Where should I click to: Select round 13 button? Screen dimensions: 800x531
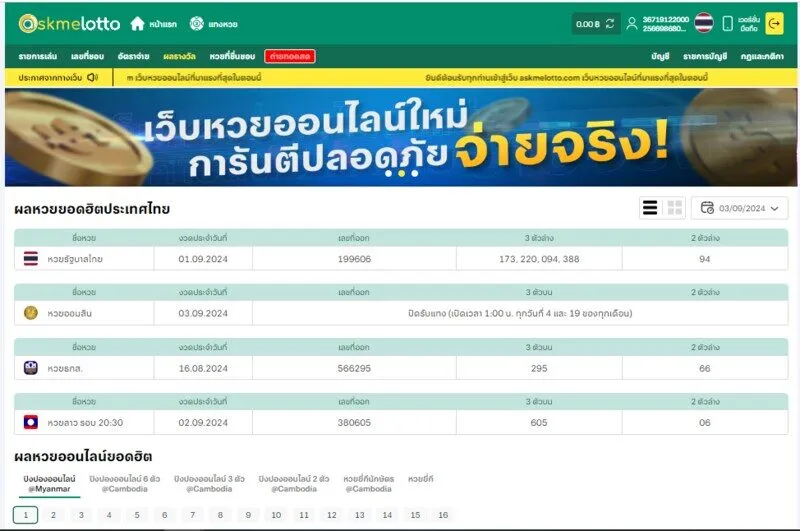pos(360,515)
